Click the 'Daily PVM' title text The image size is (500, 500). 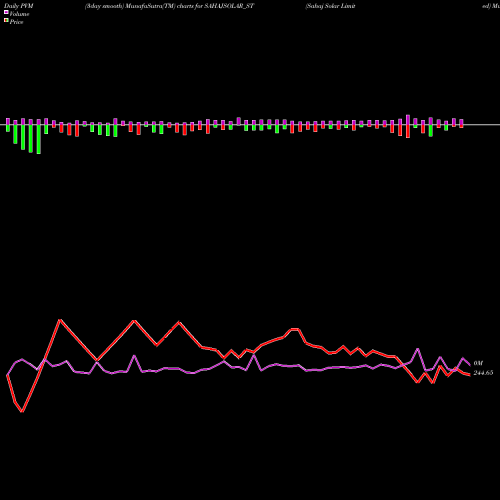(19, 6)
